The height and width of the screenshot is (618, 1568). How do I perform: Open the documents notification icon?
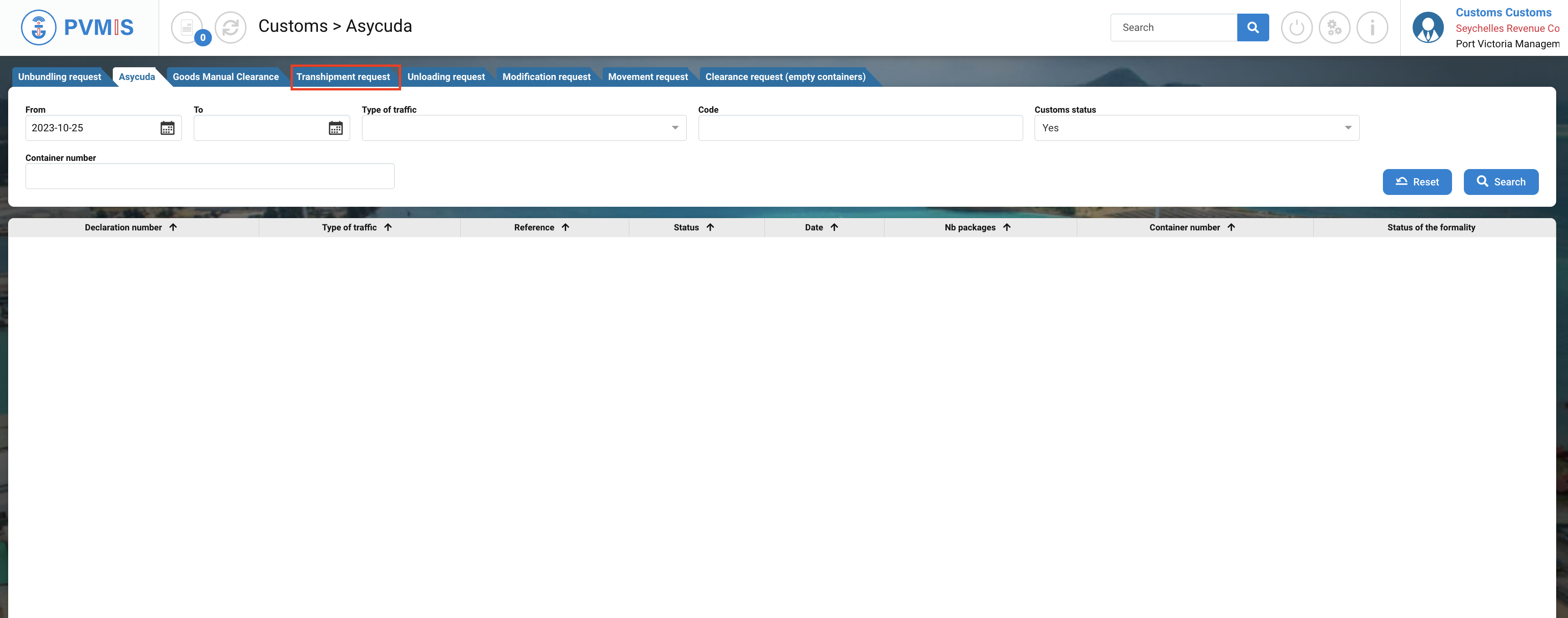click(x=187, y=27)
